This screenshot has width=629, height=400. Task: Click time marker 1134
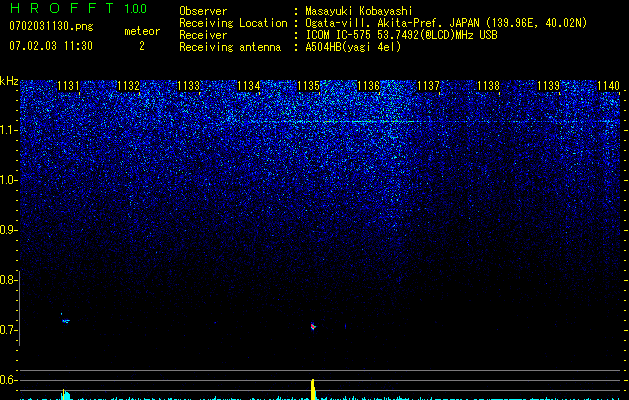[x=248, y=86]
